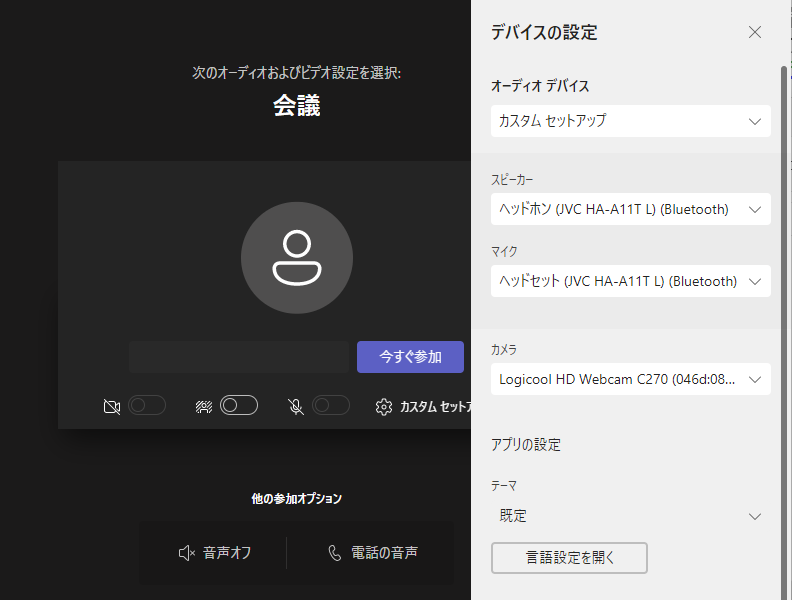Toggle the microphone switch on

[x=331, y=406]
